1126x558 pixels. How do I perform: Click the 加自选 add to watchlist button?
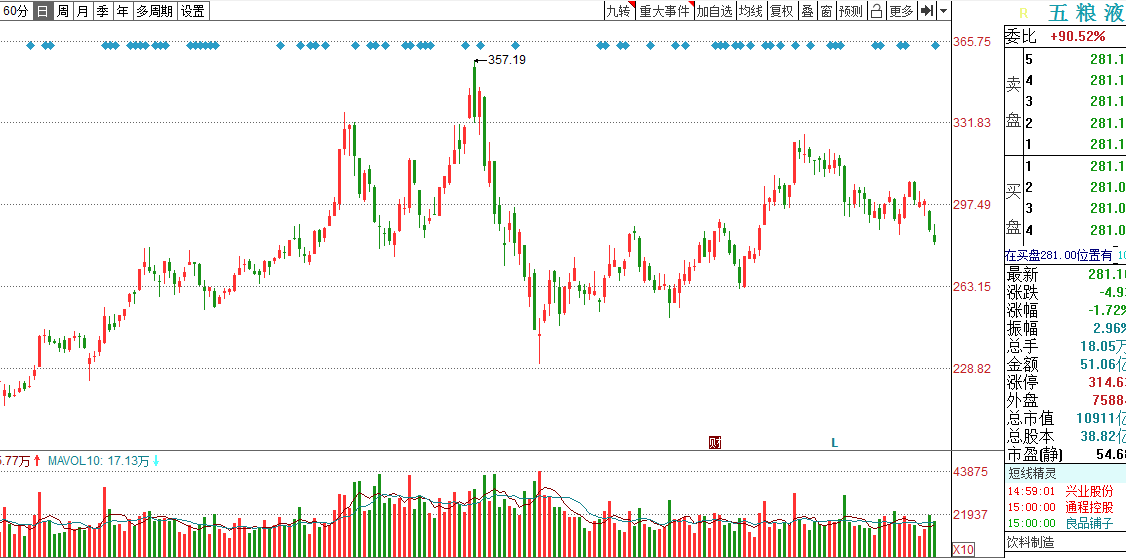tap(715, 11)
